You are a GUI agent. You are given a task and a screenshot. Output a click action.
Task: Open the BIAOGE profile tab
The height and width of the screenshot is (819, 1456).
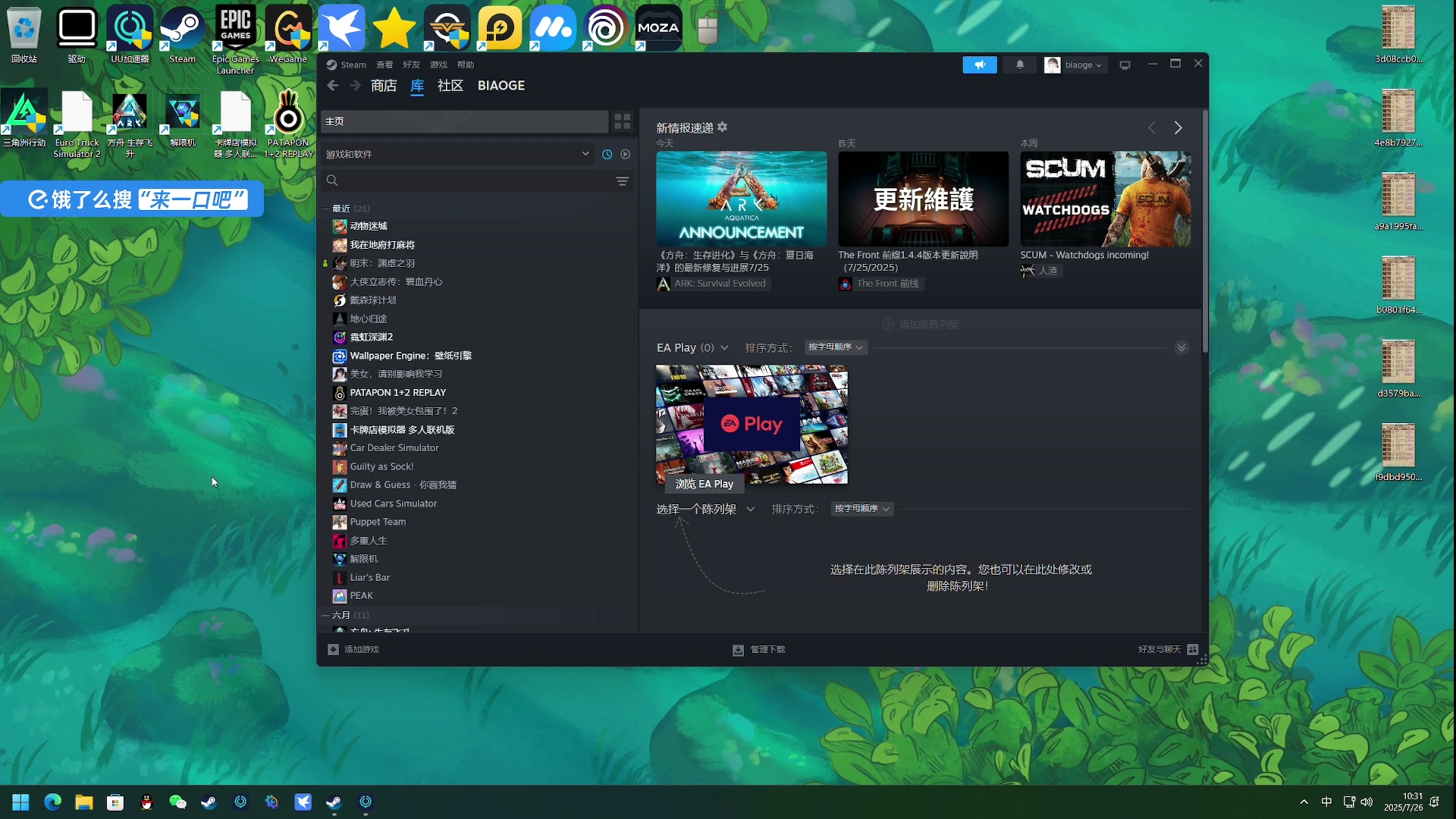501,86
